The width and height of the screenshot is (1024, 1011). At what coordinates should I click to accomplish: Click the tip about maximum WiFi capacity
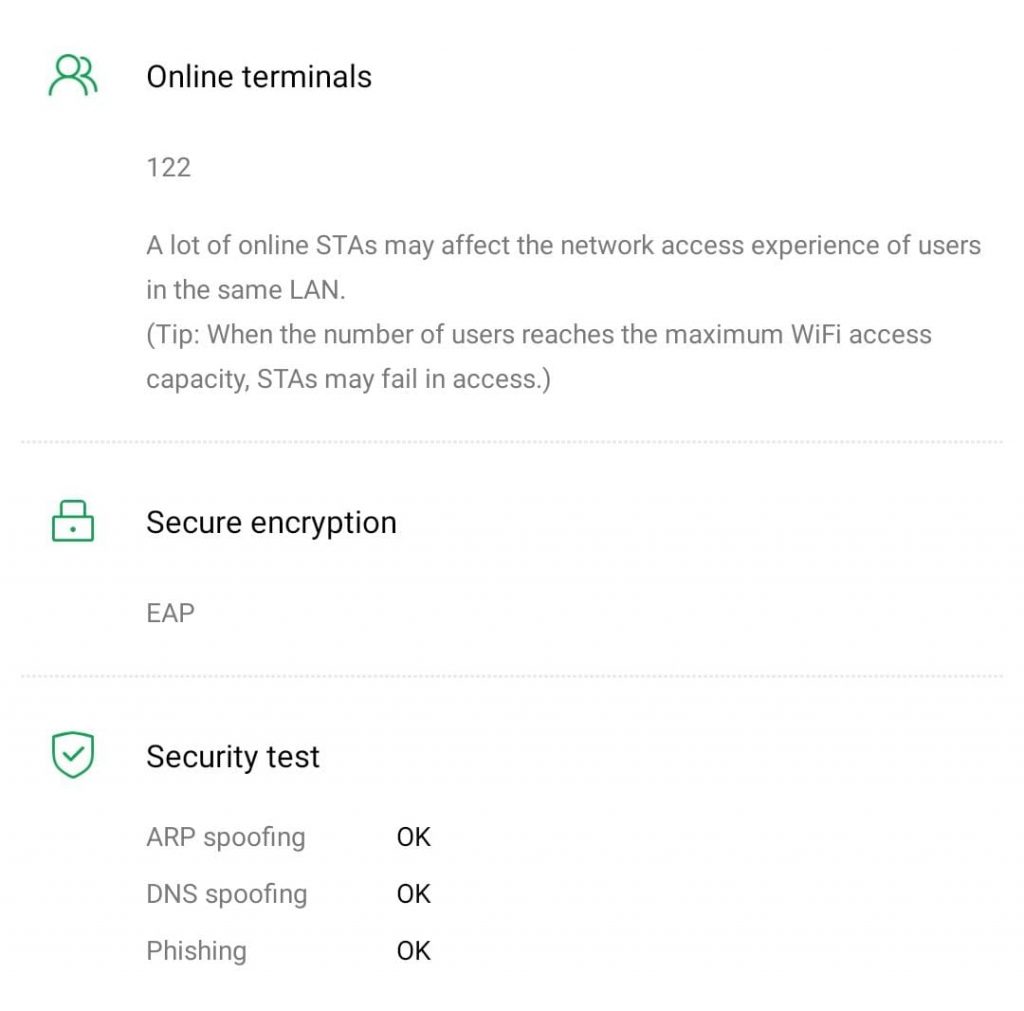click(539, 334)
